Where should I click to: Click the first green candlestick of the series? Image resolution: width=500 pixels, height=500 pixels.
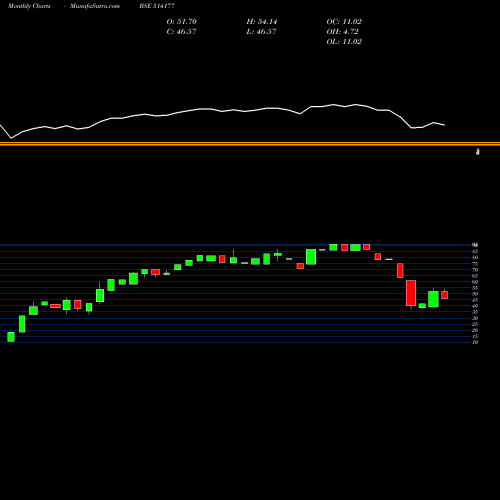tap(11, 337)
